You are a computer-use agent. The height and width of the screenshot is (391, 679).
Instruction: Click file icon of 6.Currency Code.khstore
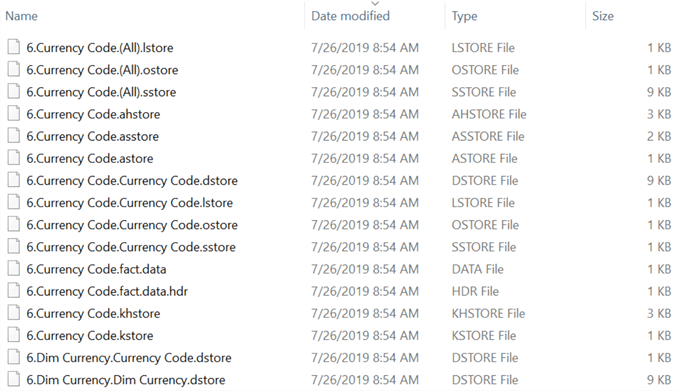pos(13,313)
